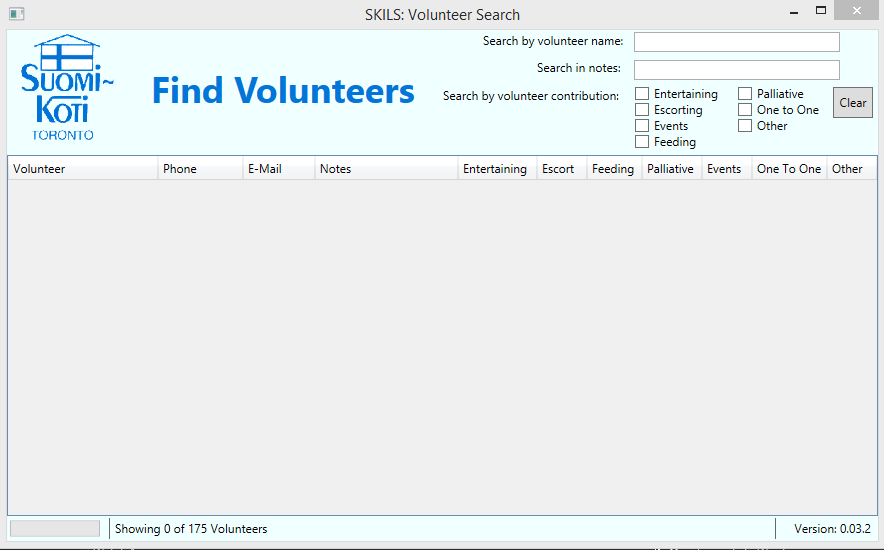Viewport: 884px width, 550px height.
Task: Click the progress bar in status bar
Action: click(55, 529)
